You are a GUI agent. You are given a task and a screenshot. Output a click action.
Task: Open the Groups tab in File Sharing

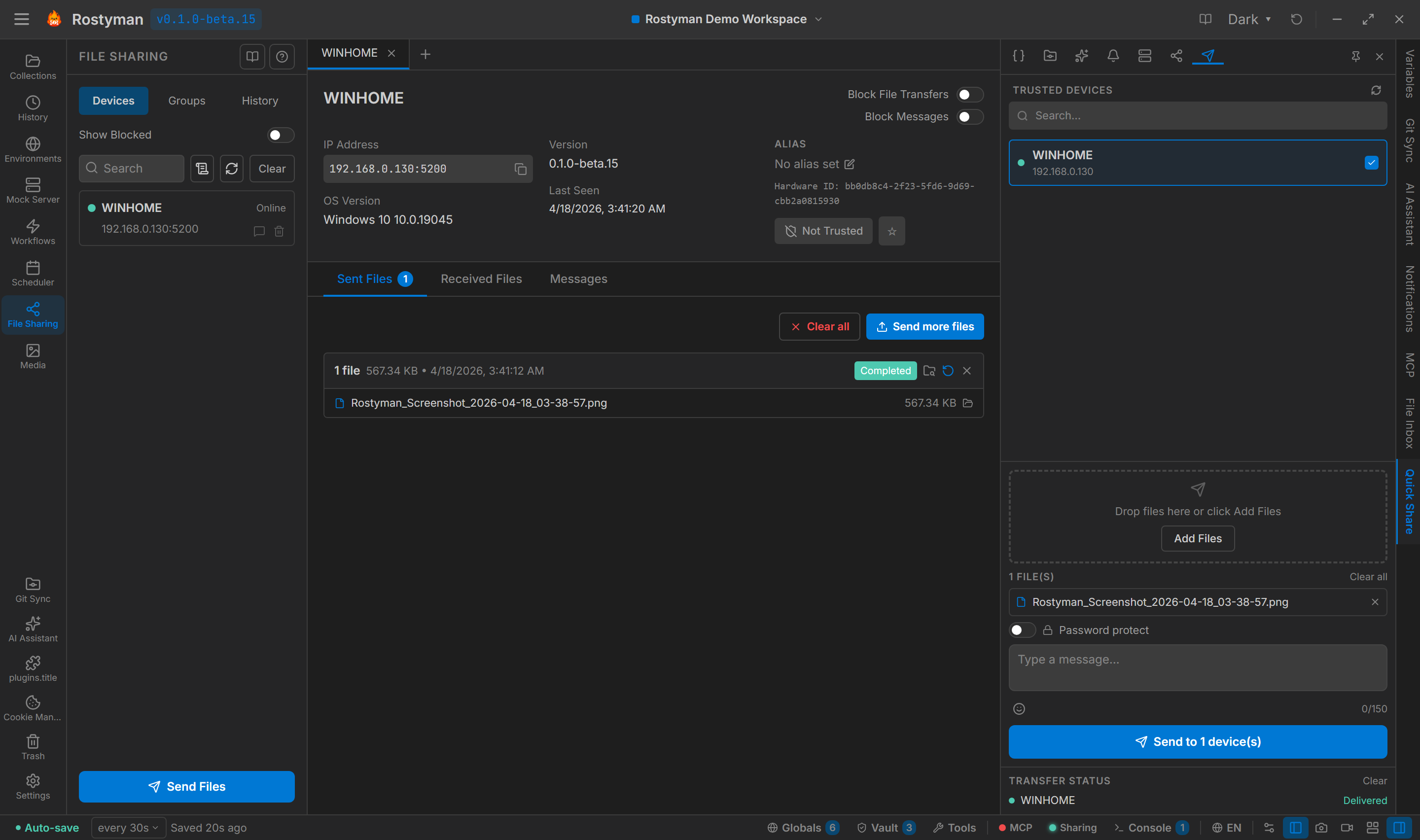point(186,101)
